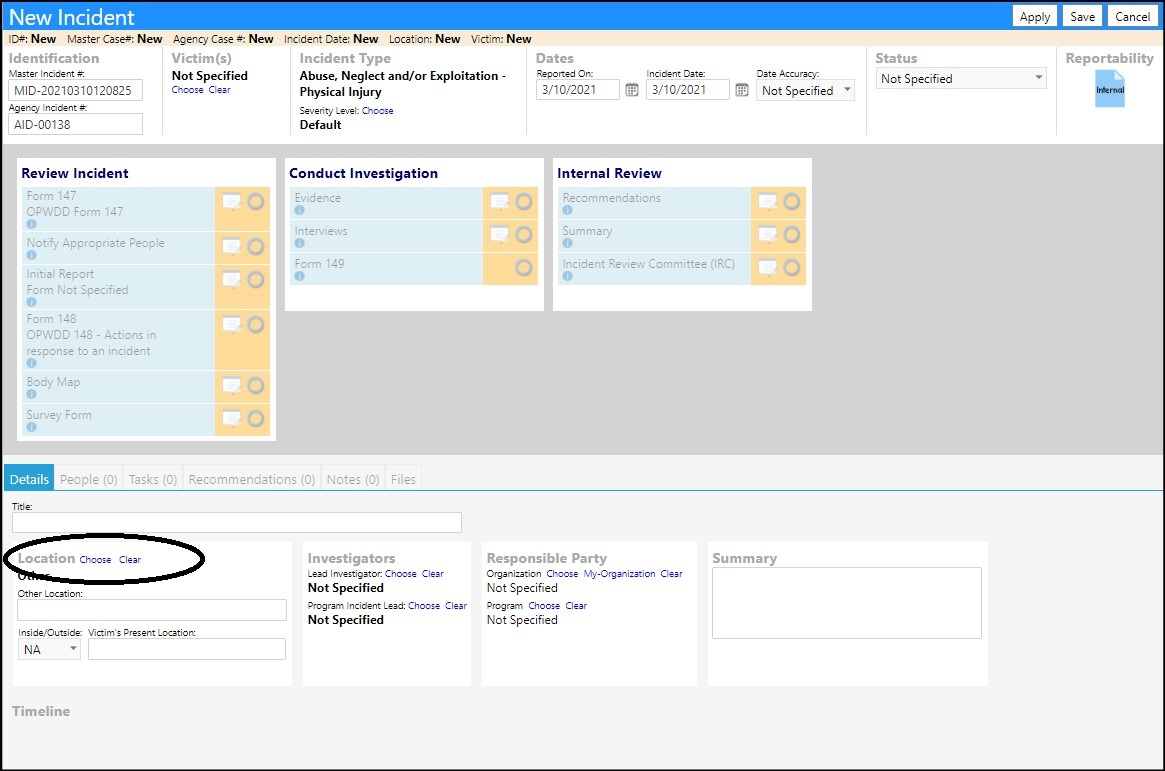Clear the Location selection
This screenshot has height=771, width=1165.
(130, 559)
